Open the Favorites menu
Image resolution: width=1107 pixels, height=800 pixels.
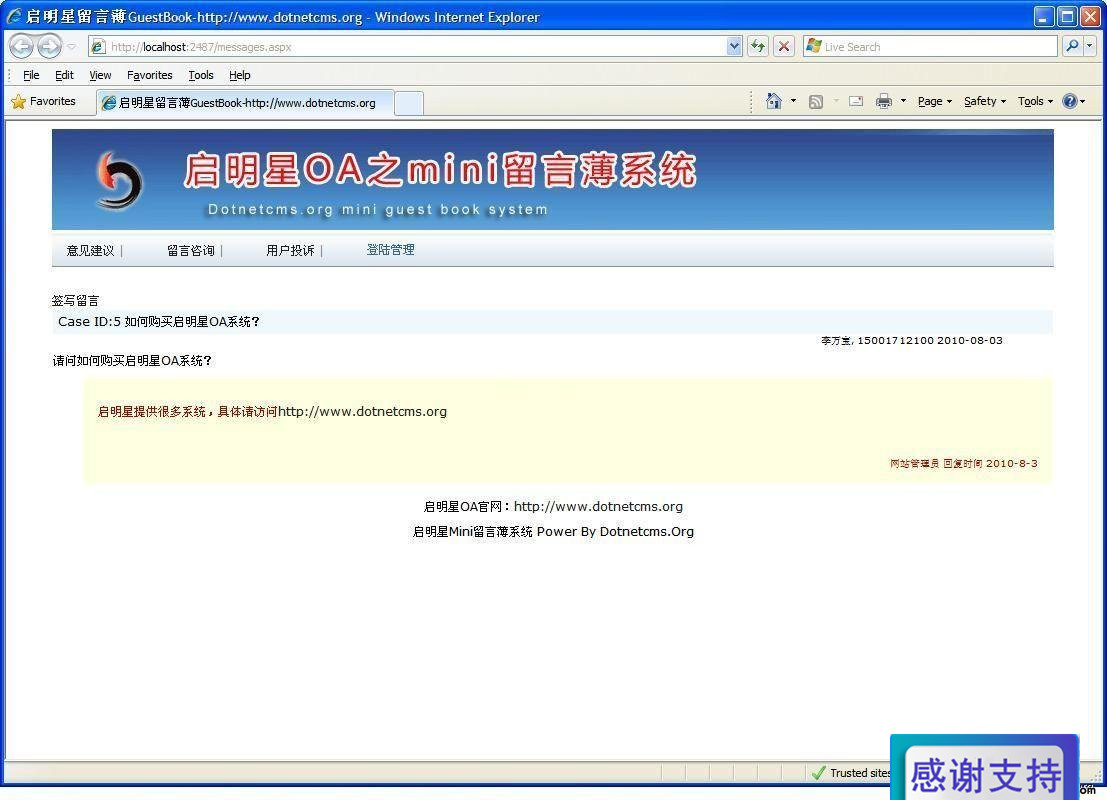[149, 75]
